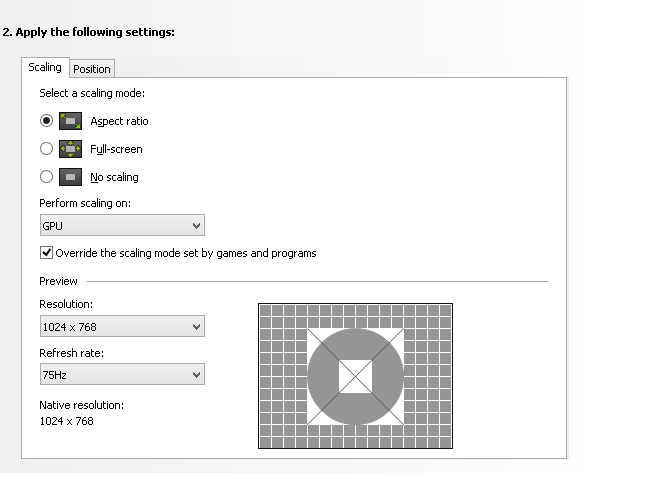Click the 'Full-screen' text label
Screen dimensions: 647x479
(x=116, y=149)
